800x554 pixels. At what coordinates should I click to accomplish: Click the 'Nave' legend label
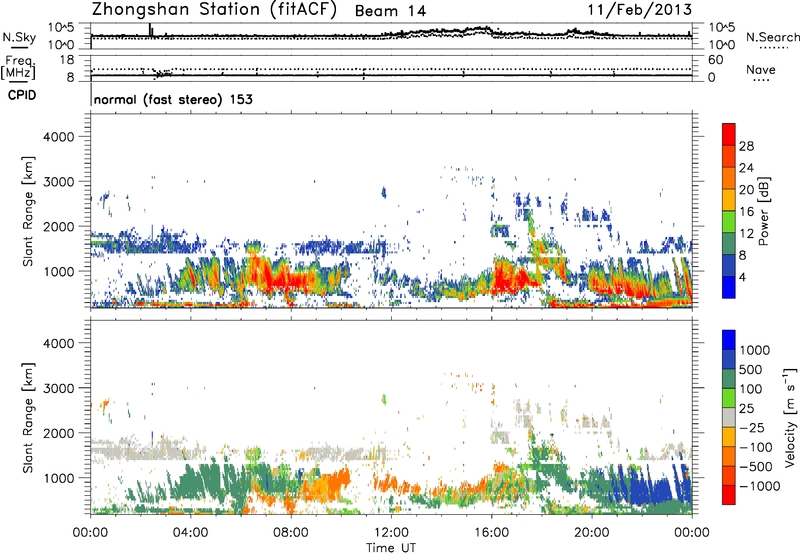(x=761, y=69)
